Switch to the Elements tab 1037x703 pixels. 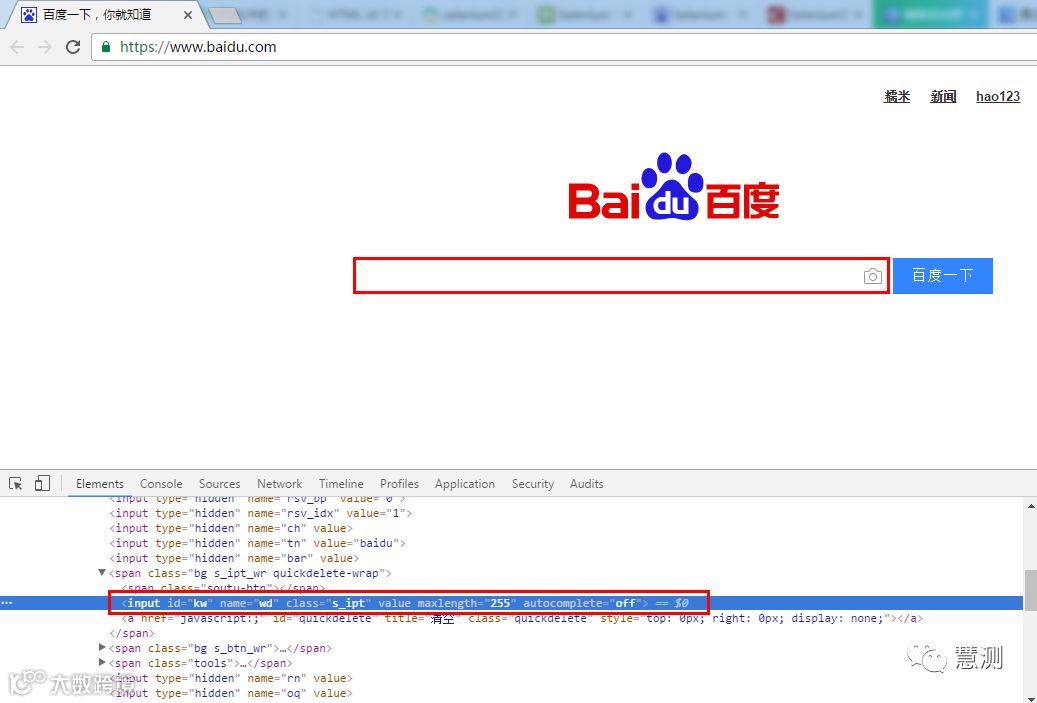tap(100, 483)
